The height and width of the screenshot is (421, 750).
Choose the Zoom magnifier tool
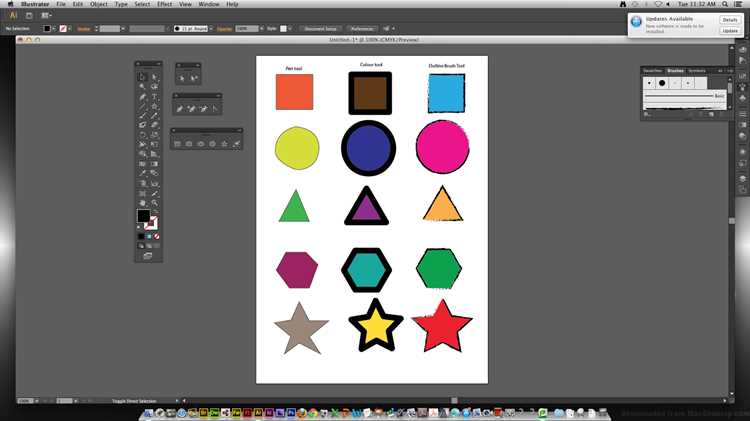pyautogui.click(x=154, y=203)
